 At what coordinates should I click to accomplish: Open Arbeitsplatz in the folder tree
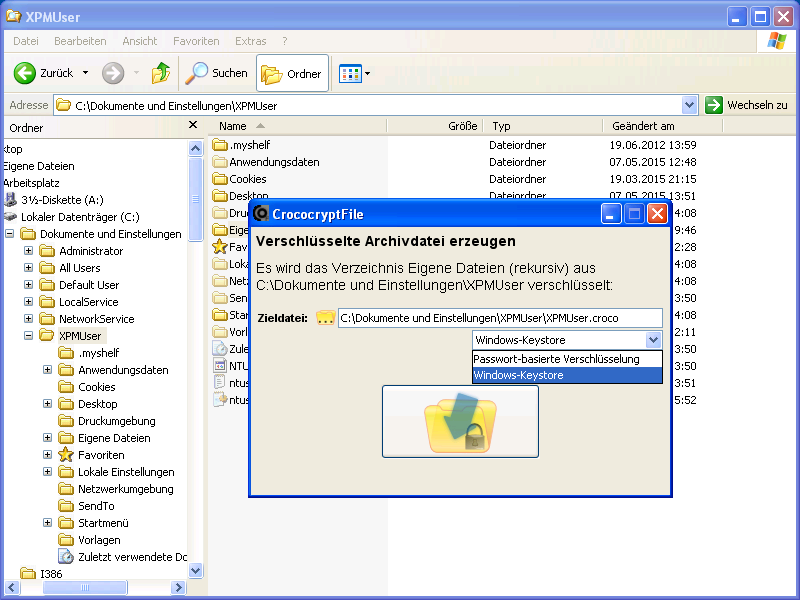31,183
